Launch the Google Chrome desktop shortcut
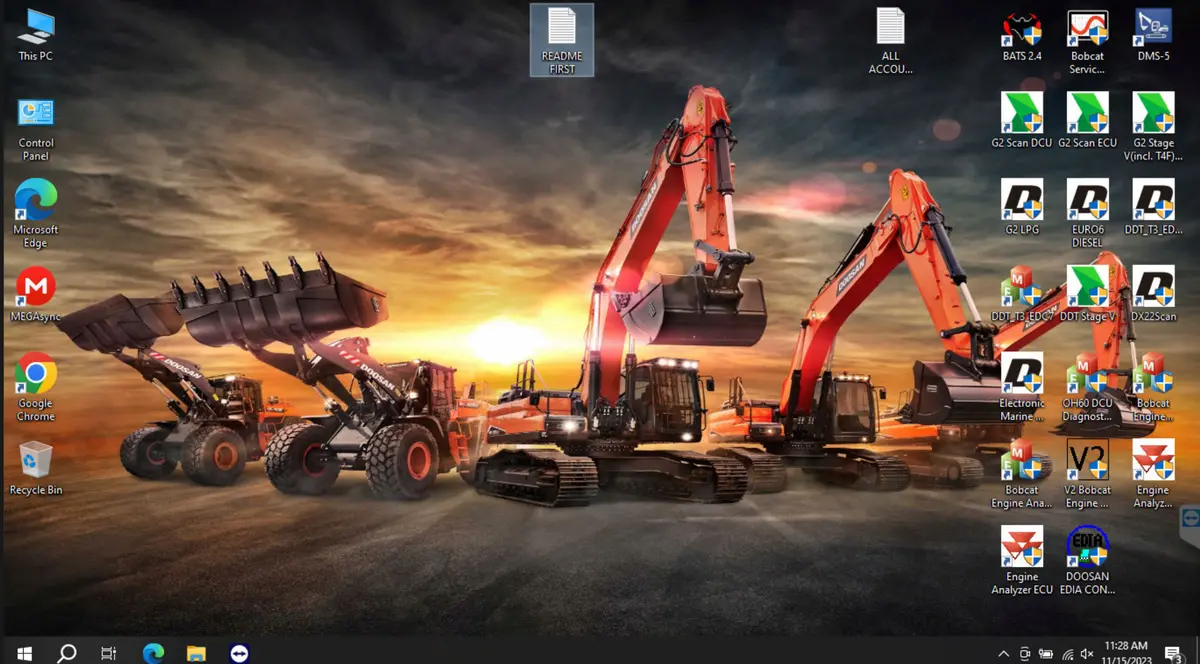This screenshot has height=664, width=1200. pos(36,389)
